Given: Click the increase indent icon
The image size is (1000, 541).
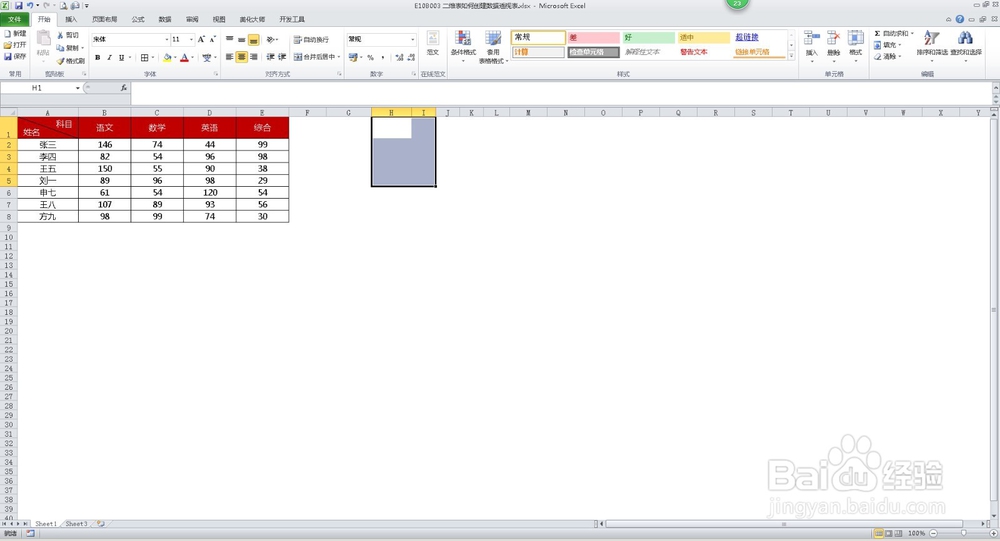Looking at the screenshot, I should [282, 57].
